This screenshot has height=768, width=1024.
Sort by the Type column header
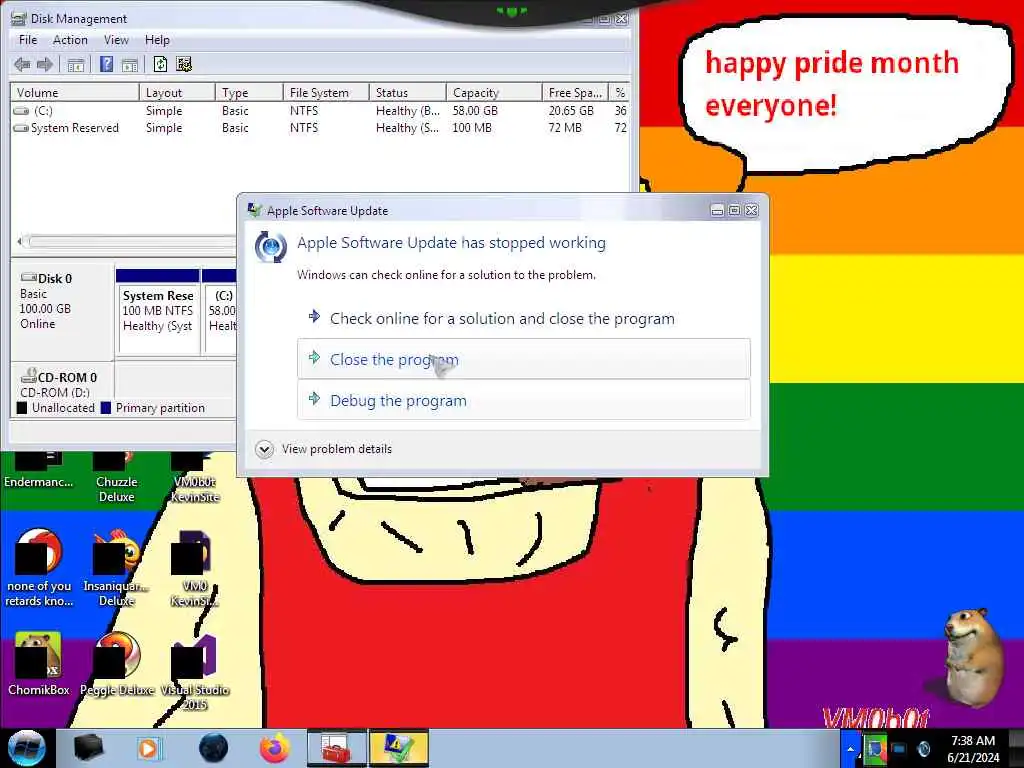click(249, 93)
